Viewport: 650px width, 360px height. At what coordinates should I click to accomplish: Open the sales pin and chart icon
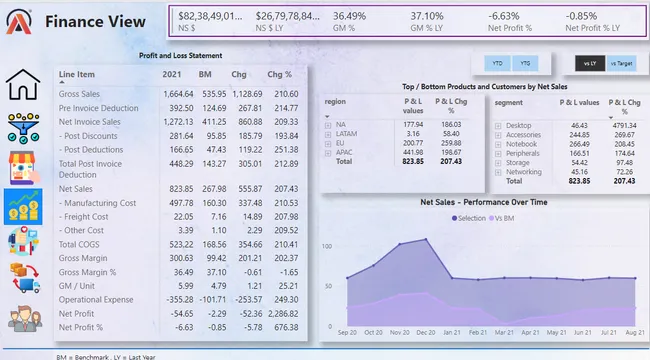point(23,241)
